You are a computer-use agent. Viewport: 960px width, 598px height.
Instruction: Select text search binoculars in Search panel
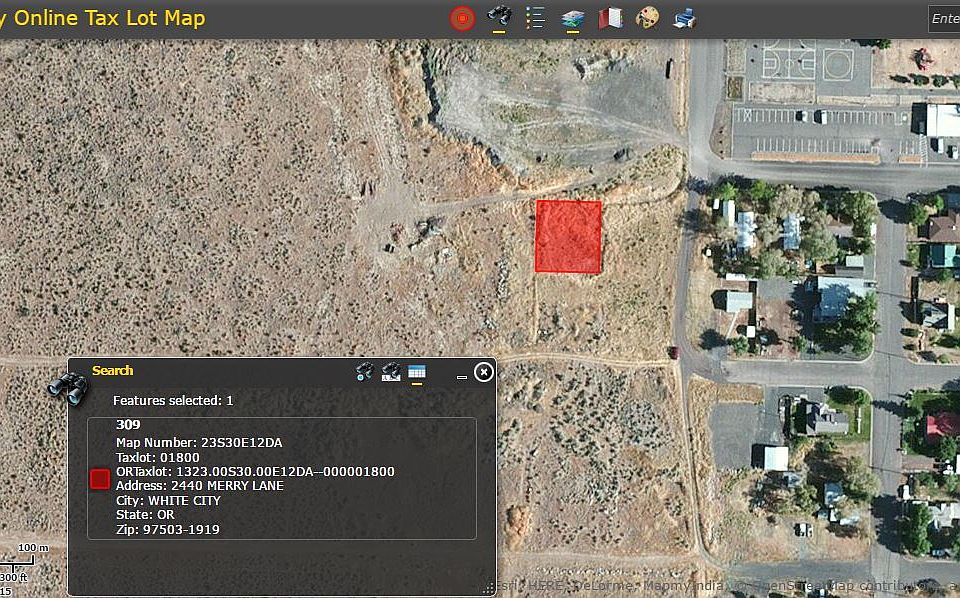(391, 372)
